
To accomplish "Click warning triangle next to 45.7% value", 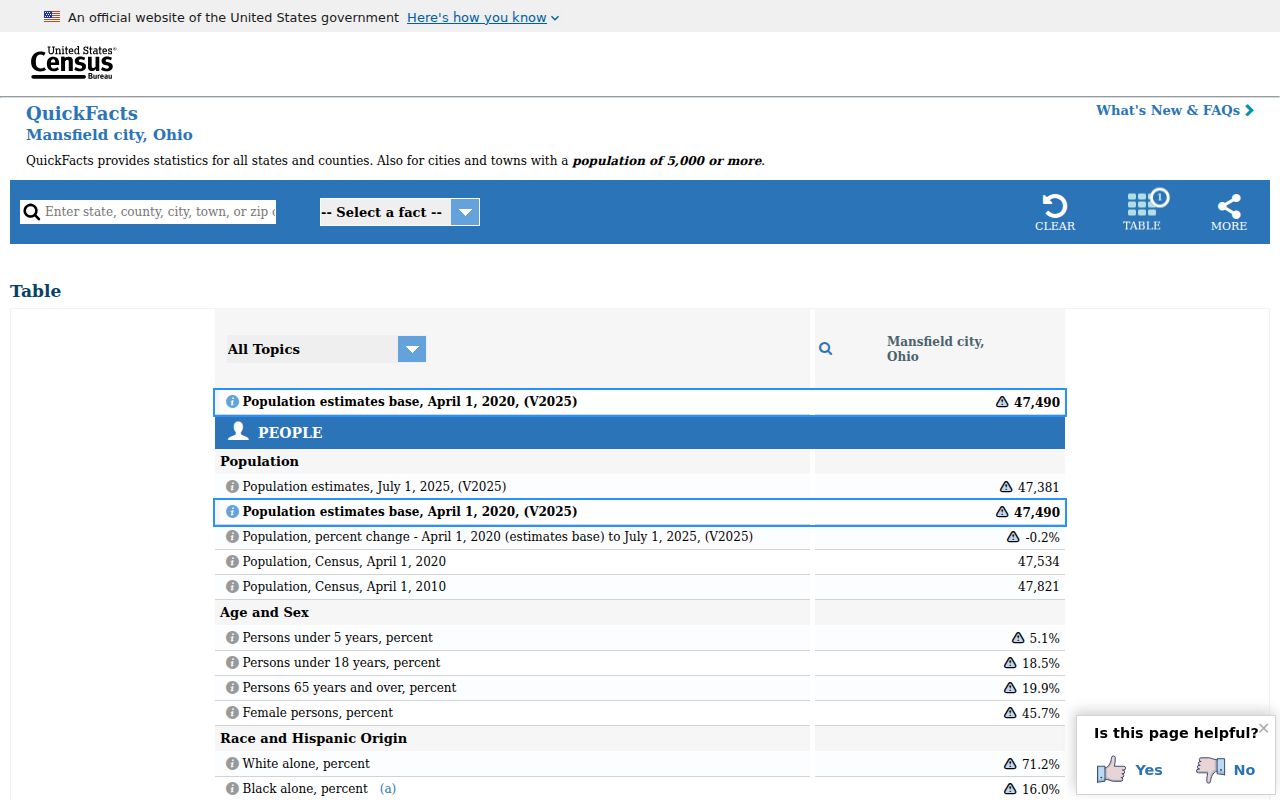I will pos(1010,713).
